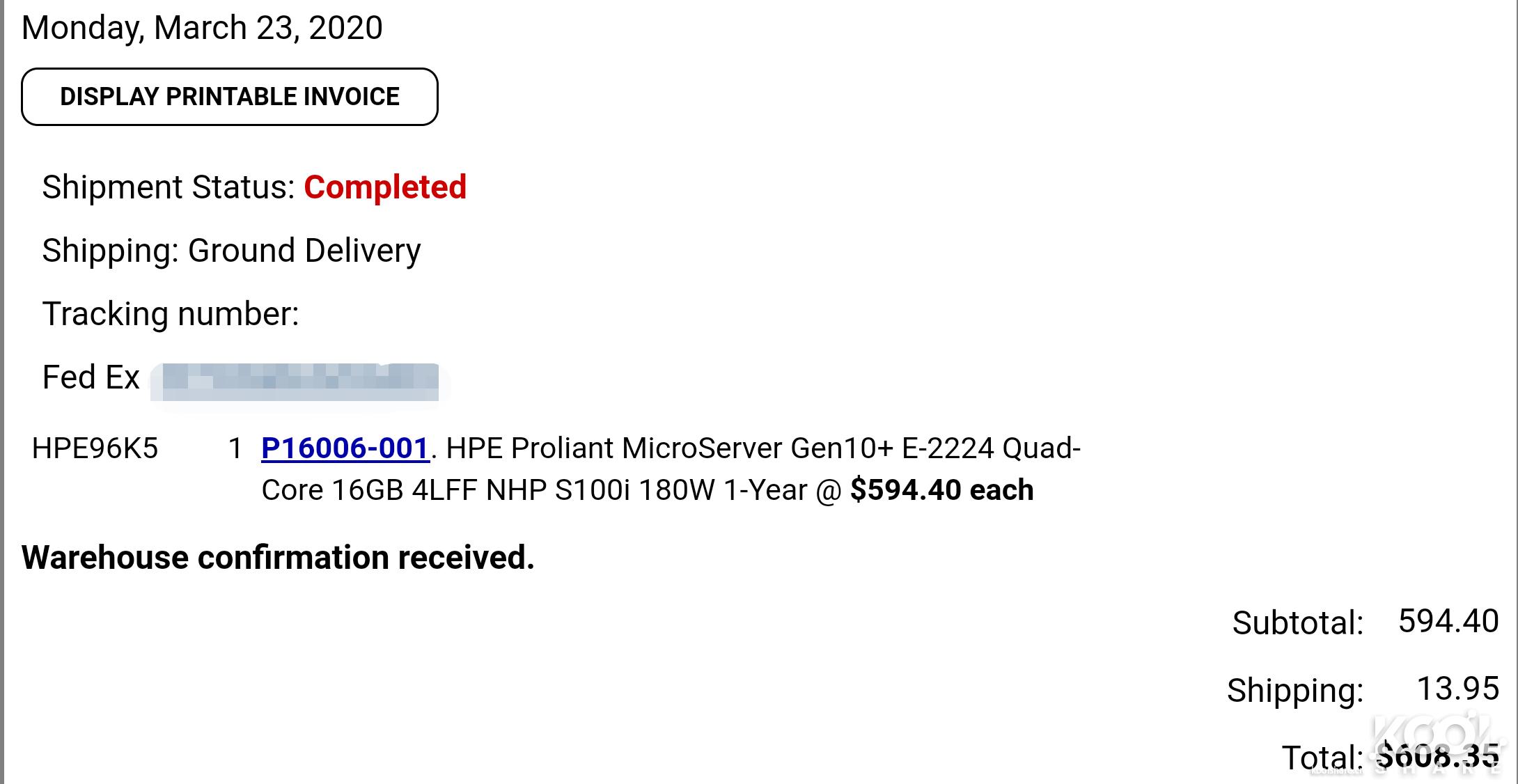This screenshot has height=784, width=1518.
Task: Click the Monday, March 23, 2020 date
Action: pos(202,28)
